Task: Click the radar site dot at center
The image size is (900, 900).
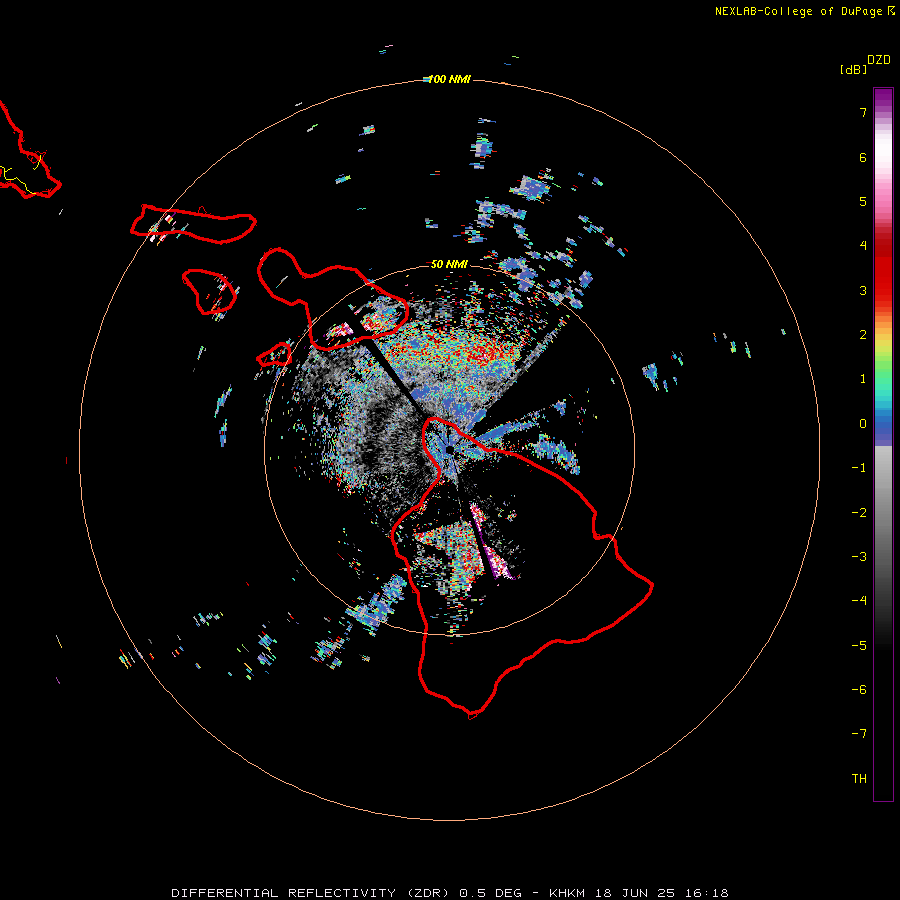Action: point(449,449)
